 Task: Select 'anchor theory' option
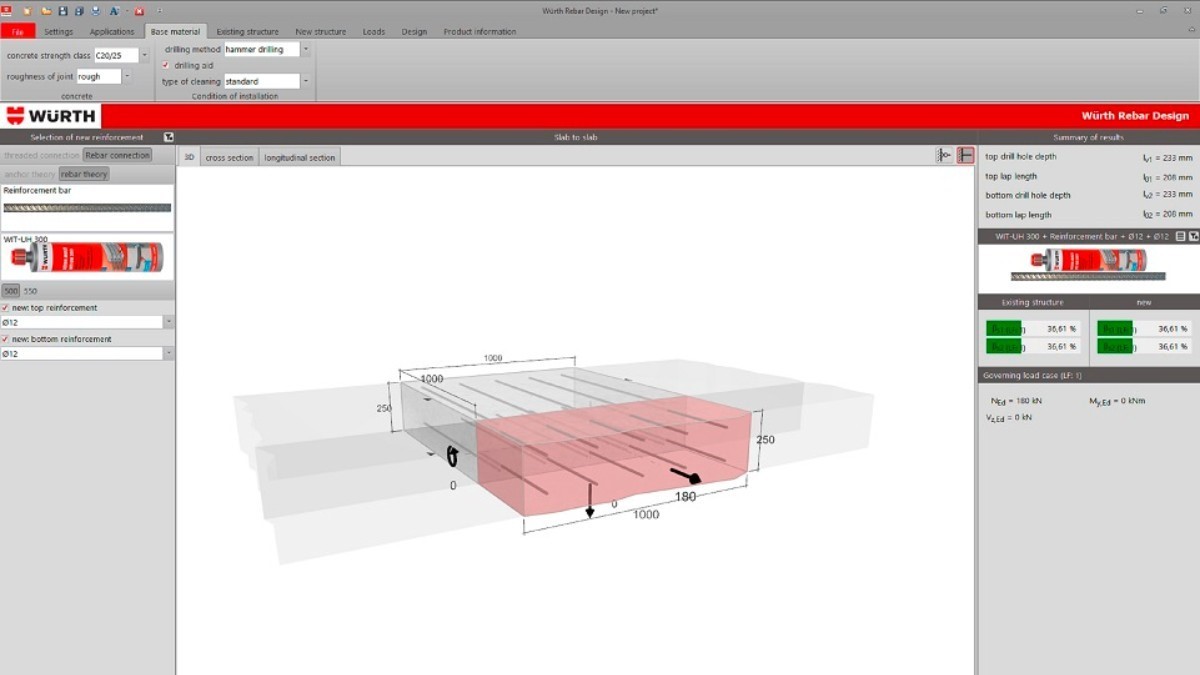click(x=29, y=174)
